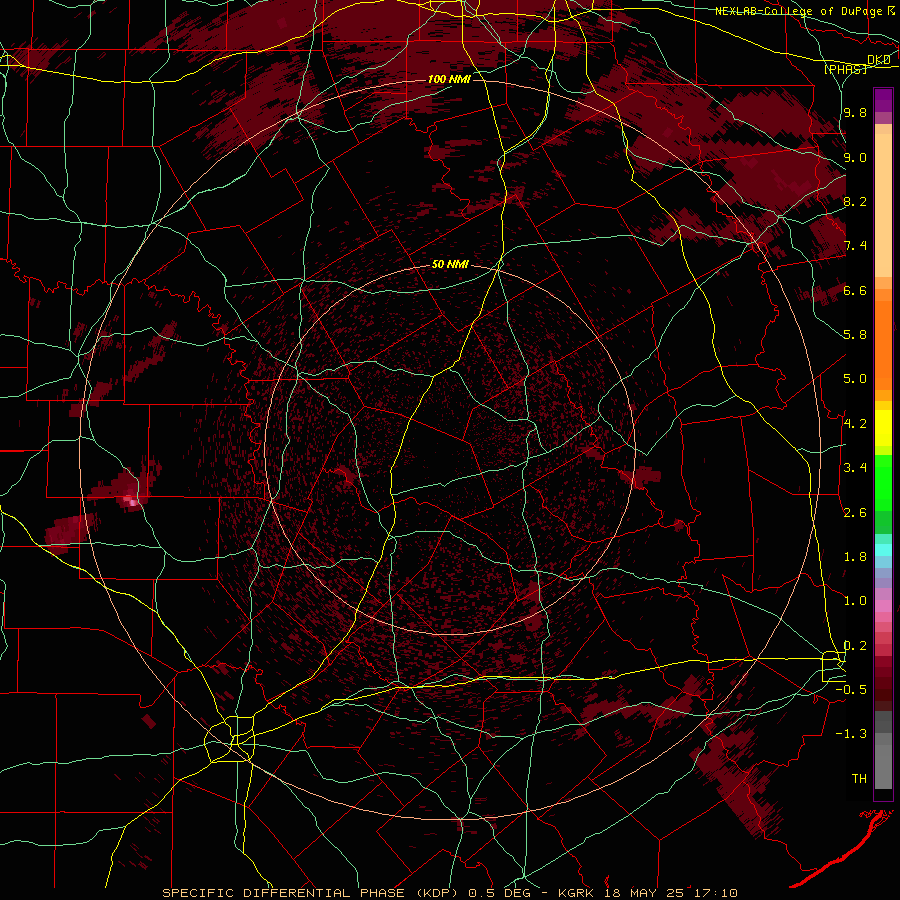Click the 1.0 scale value

pos(855,601)
